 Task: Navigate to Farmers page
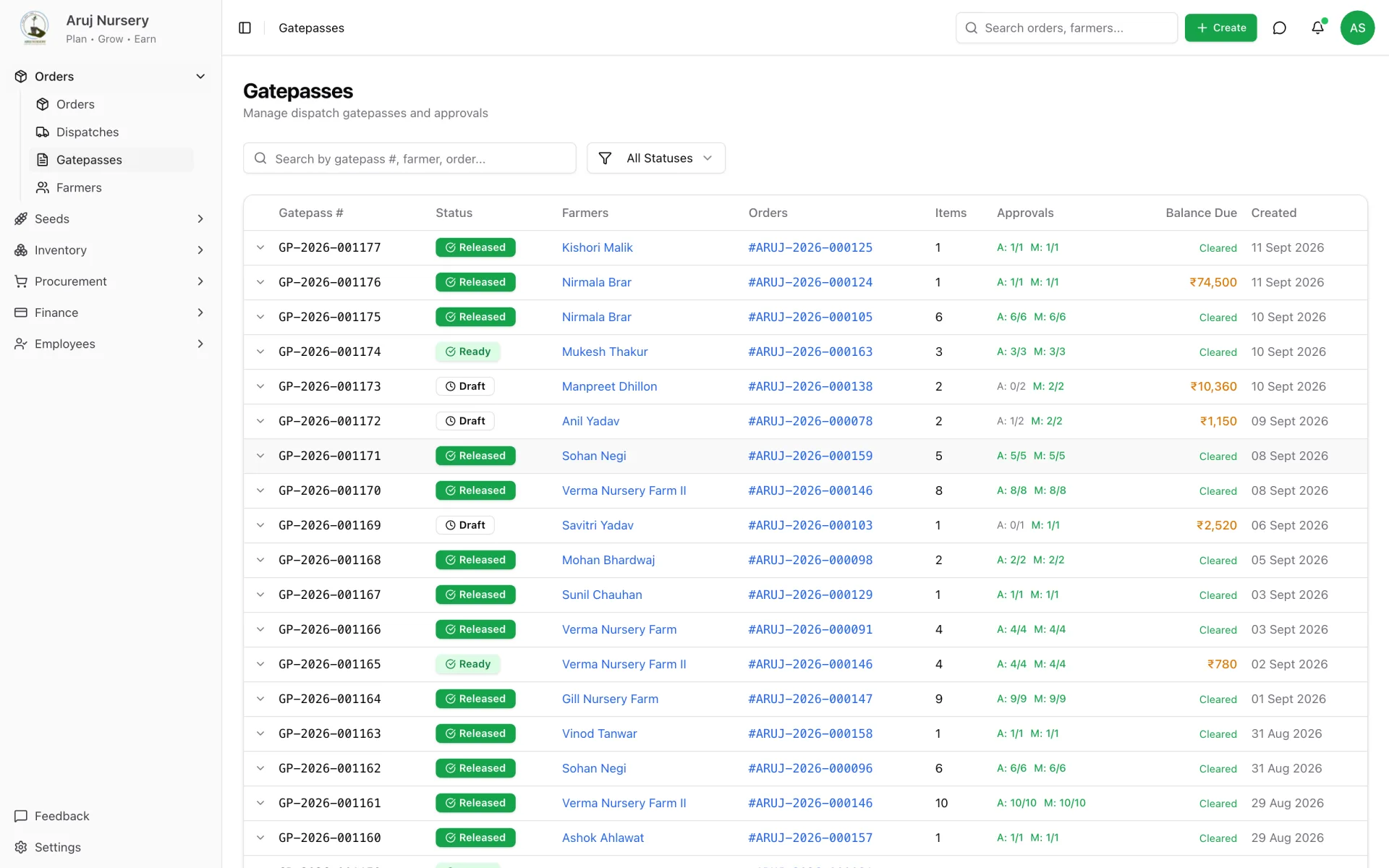click(x=111, y=187)
